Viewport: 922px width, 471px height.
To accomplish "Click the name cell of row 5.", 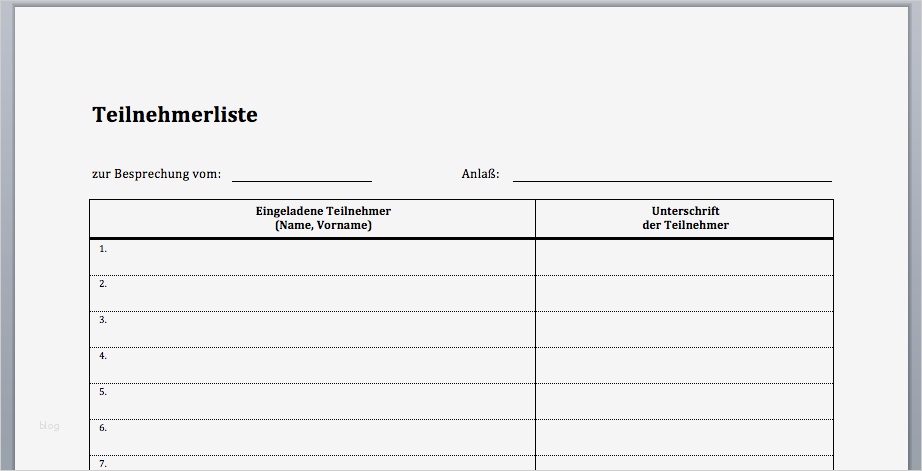I will [x=312, y=401].
